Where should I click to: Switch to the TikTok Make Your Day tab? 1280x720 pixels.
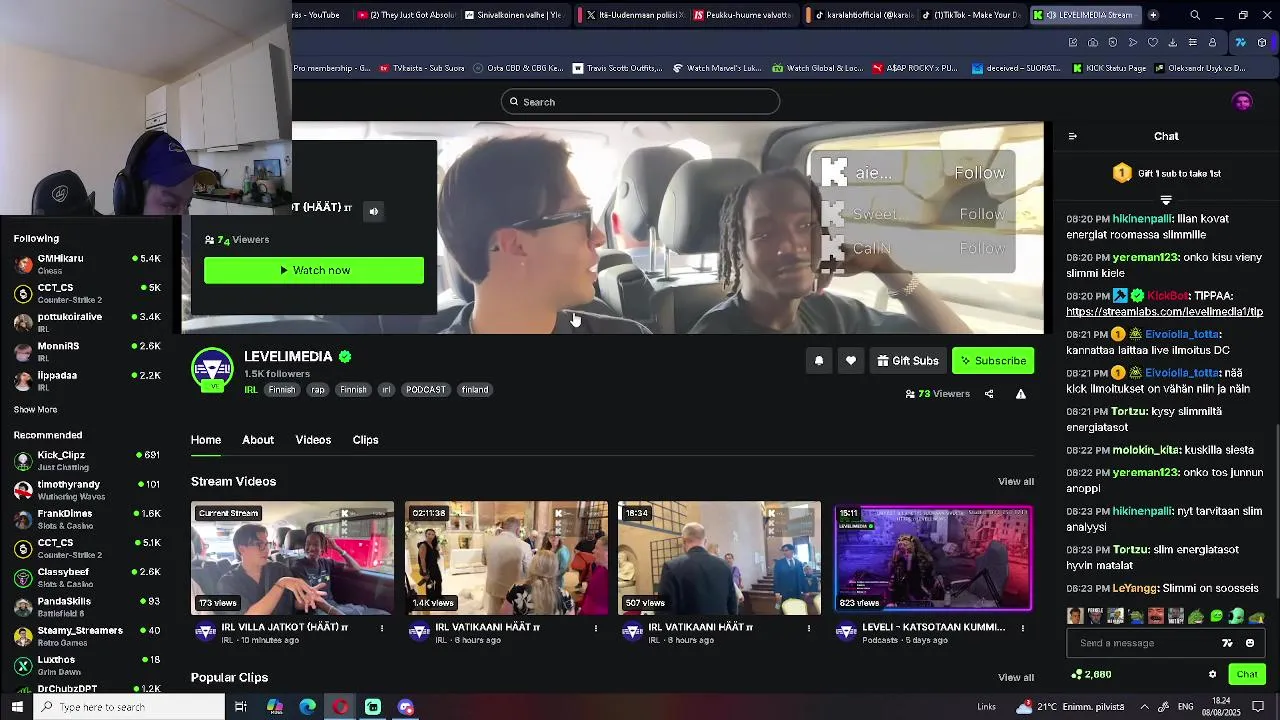point(972,15)
